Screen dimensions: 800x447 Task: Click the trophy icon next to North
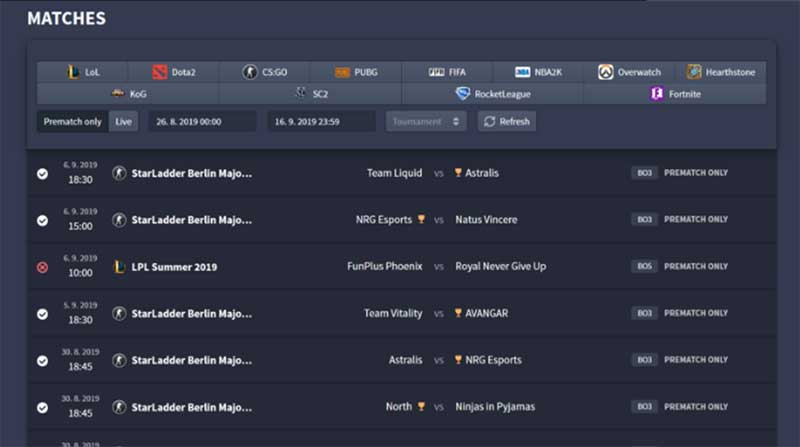click(421, 406)
